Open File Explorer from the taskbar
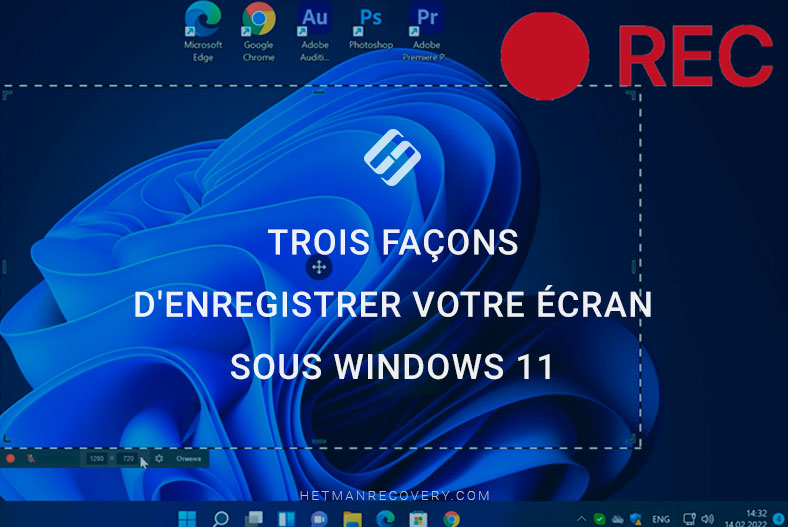The width and height of the screenshot is (788, 527). (x=352, y=518)
